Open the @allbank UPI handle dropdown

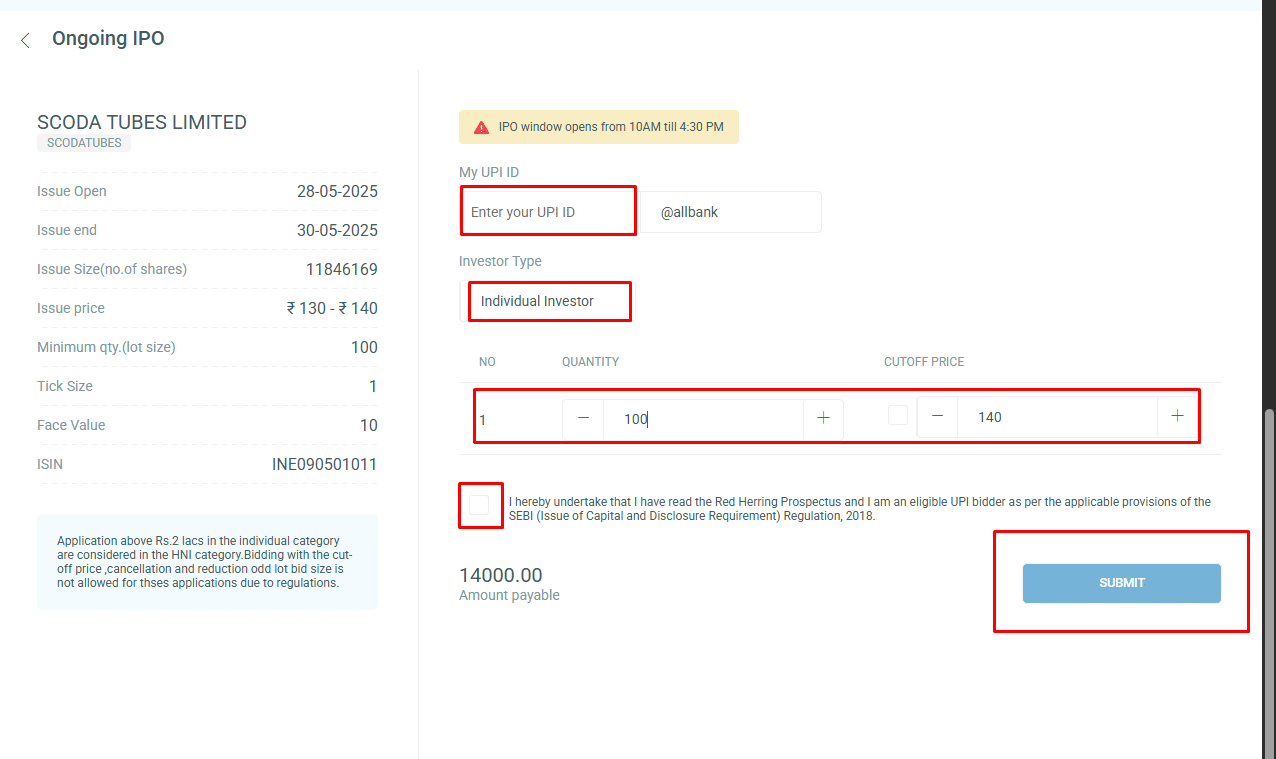pos(730,212)
